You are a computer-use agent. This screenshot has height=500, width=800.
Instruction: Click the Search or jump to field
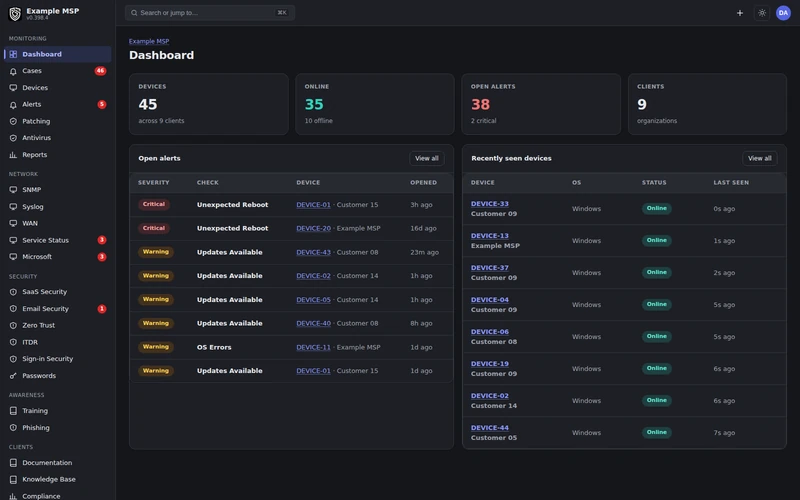[210, 13]
